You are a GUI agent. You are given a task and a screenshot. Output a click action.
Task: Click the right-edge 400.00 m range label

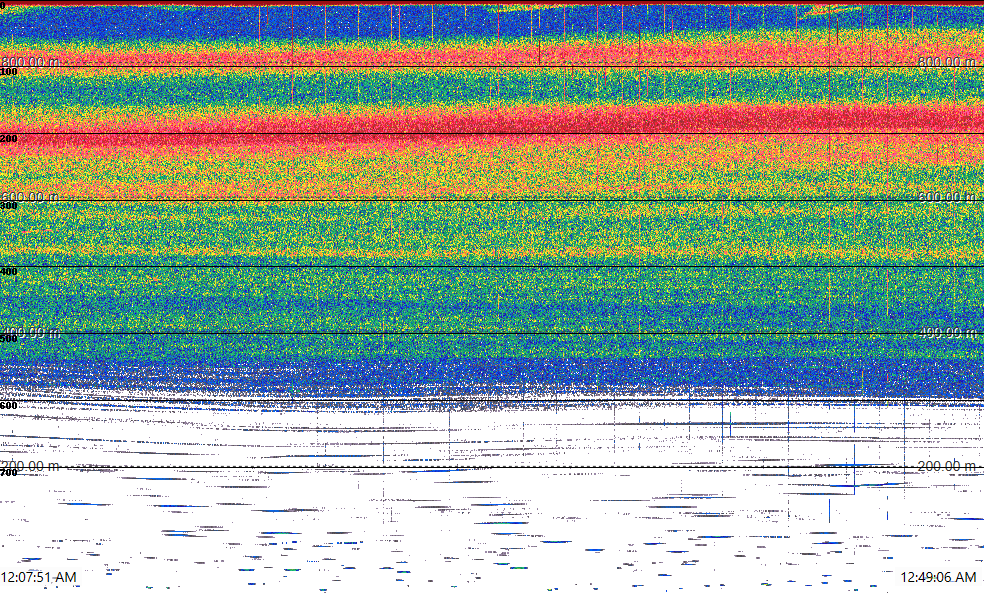pos(947,332)
